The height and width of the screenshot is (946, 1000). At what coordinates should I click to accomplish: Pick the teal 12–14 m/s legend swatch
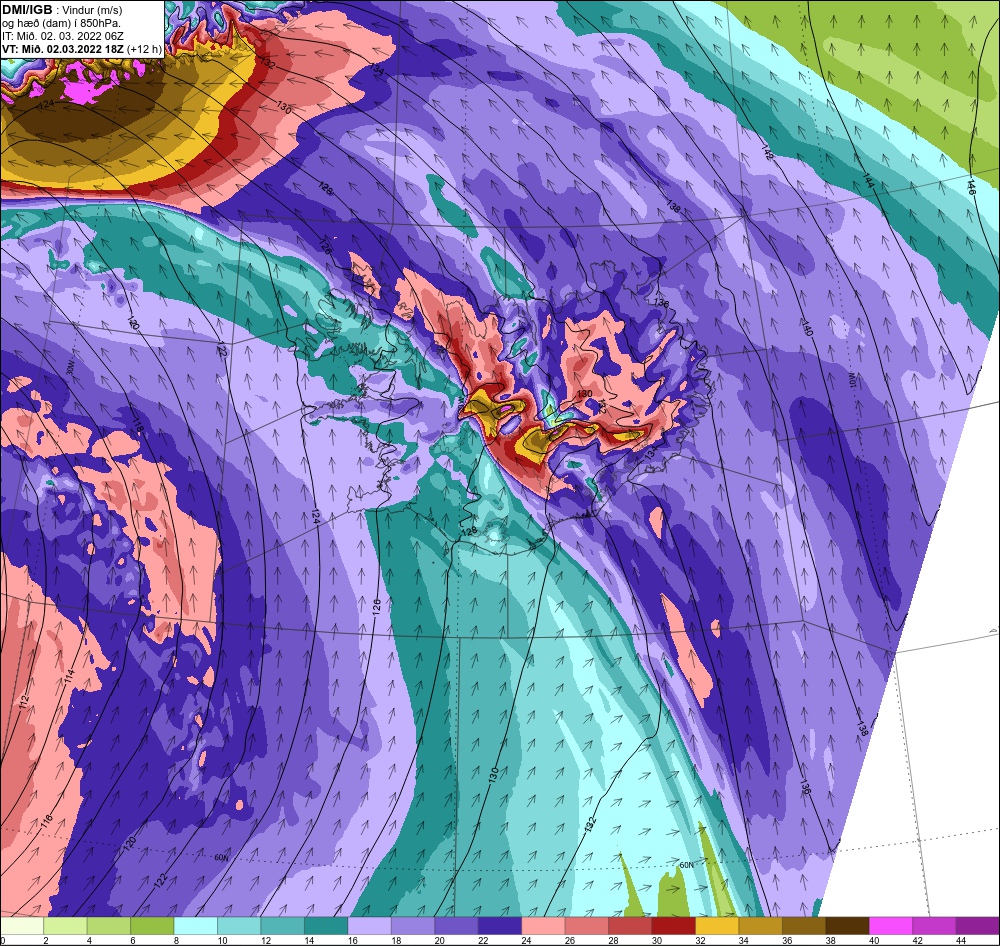point(283,926)
